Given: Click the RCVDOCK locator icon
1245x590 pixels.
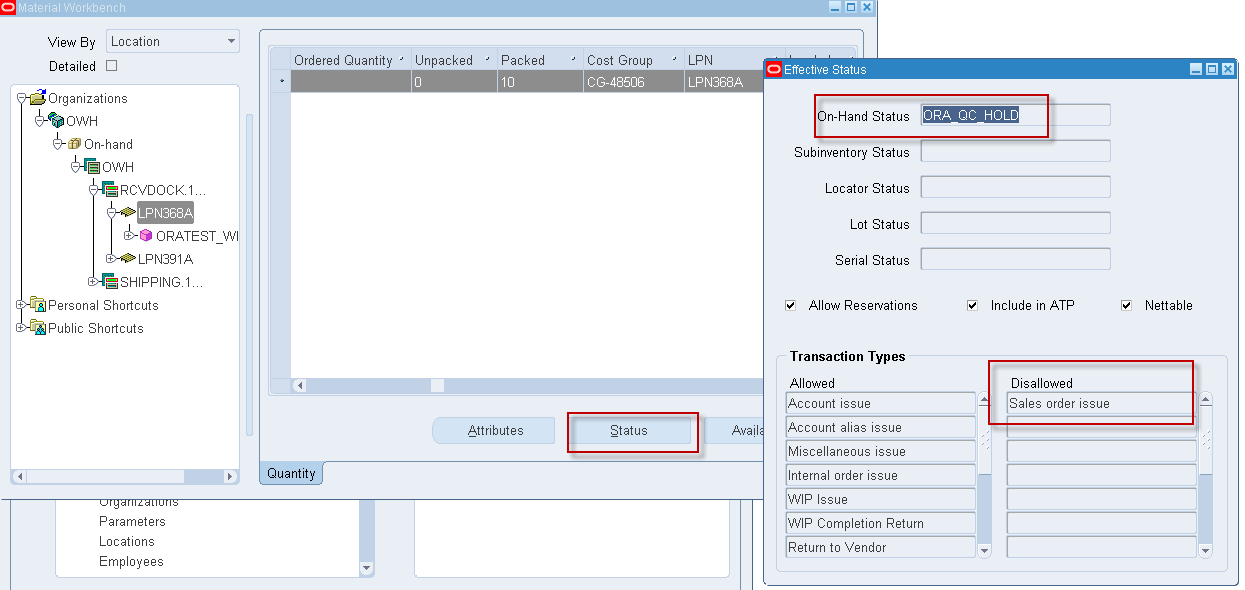Looking at the screenshot, I should [109, 189].
